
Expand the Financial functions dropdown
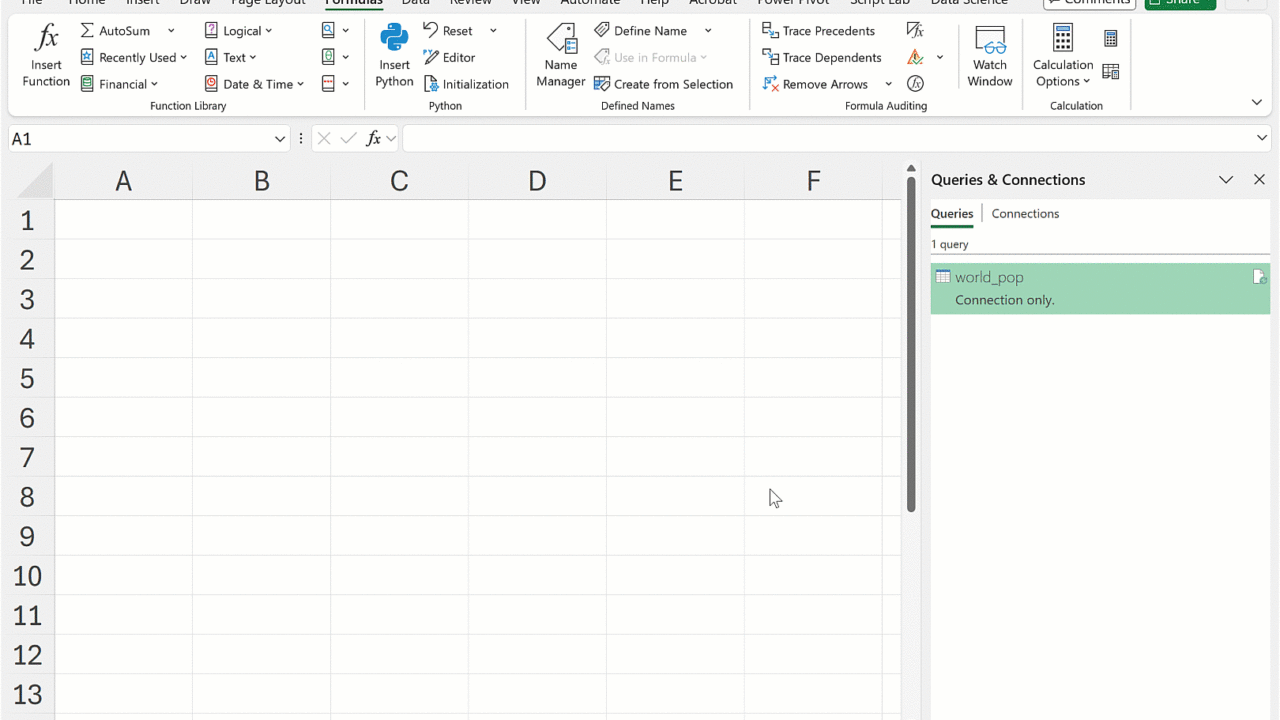(x=120, y=84)
